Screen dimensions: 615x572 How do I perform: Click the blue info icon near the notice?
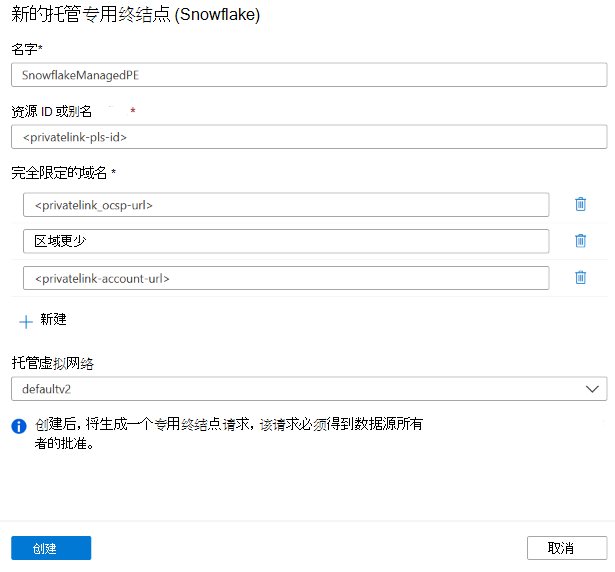[19, 426]
